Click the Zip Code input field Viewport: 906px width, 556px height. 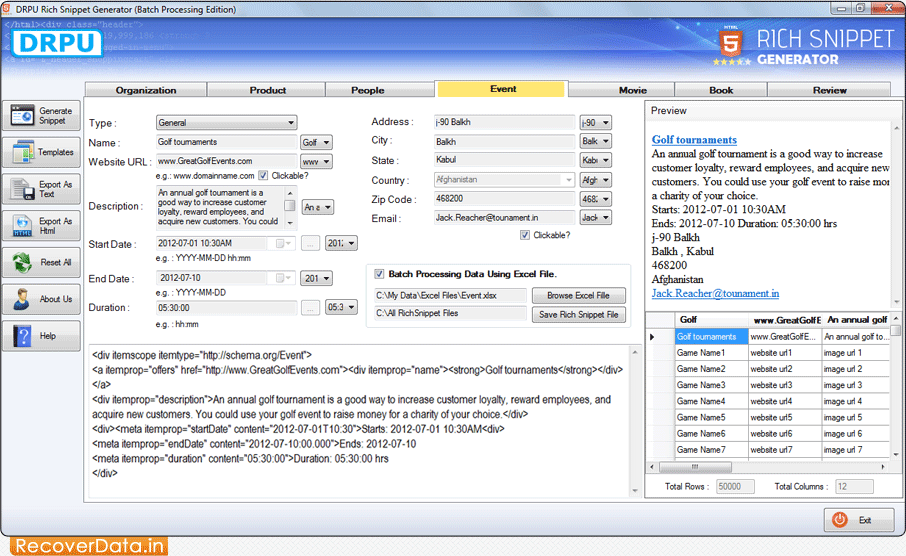point(504,199)
